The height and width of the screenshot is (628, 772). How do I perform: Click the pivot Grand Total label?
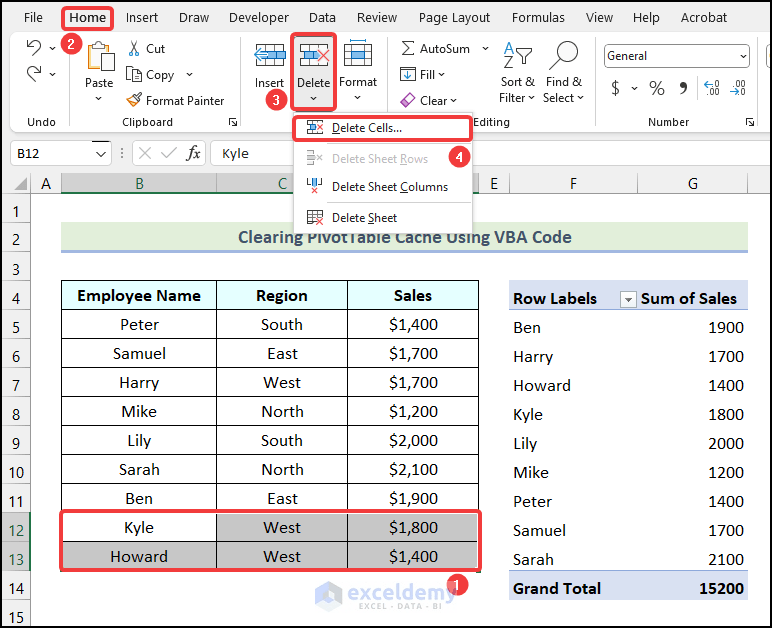[x=557, y=588]
